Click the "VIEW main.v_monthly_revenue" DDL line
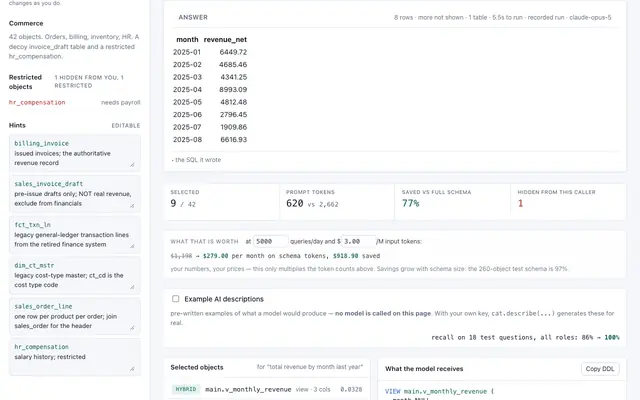The height and width of the screenshot is (400, 640). [439, 391]
